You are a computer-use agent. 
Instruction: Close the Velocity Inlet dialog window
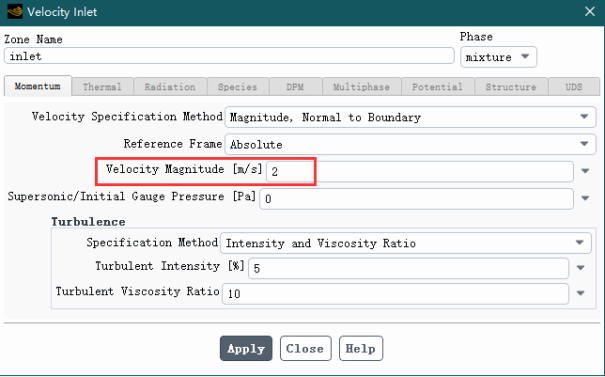[590, 12]
